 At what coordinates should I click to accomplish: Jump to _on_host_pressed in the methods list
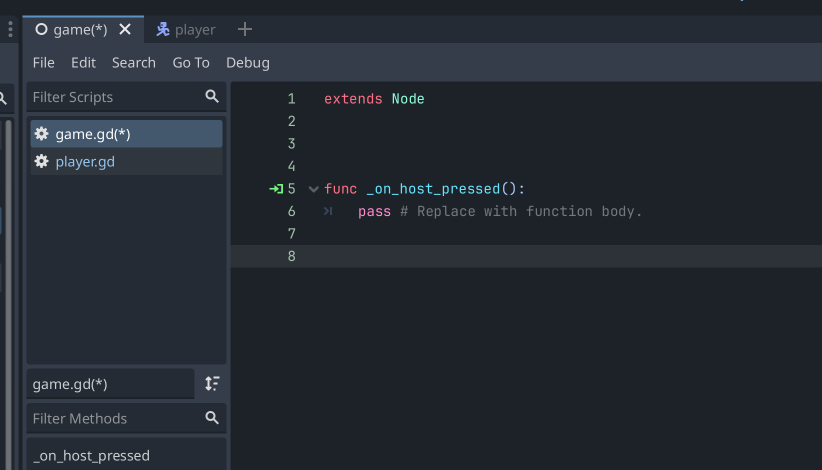coord(92,456)
